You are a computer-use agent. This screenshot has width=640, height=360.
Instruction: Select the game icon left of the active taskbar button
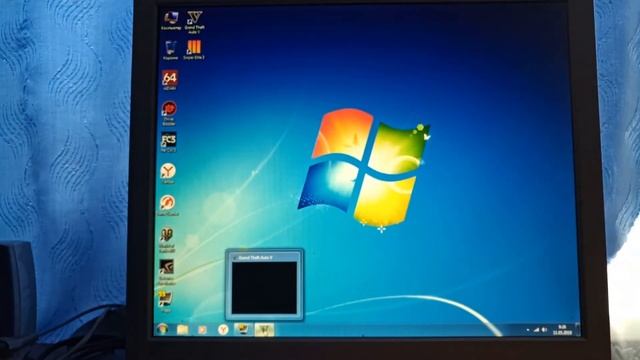tap(243, 329)
